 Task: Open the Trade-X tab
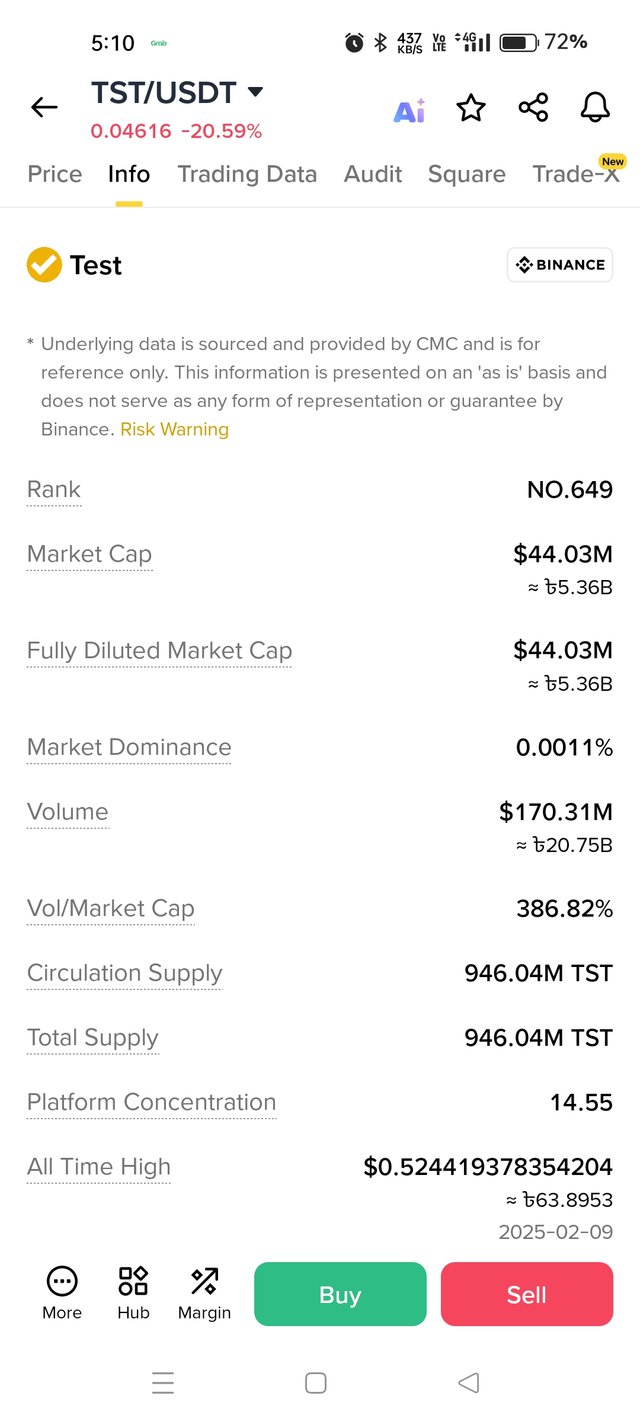[576, 174]
